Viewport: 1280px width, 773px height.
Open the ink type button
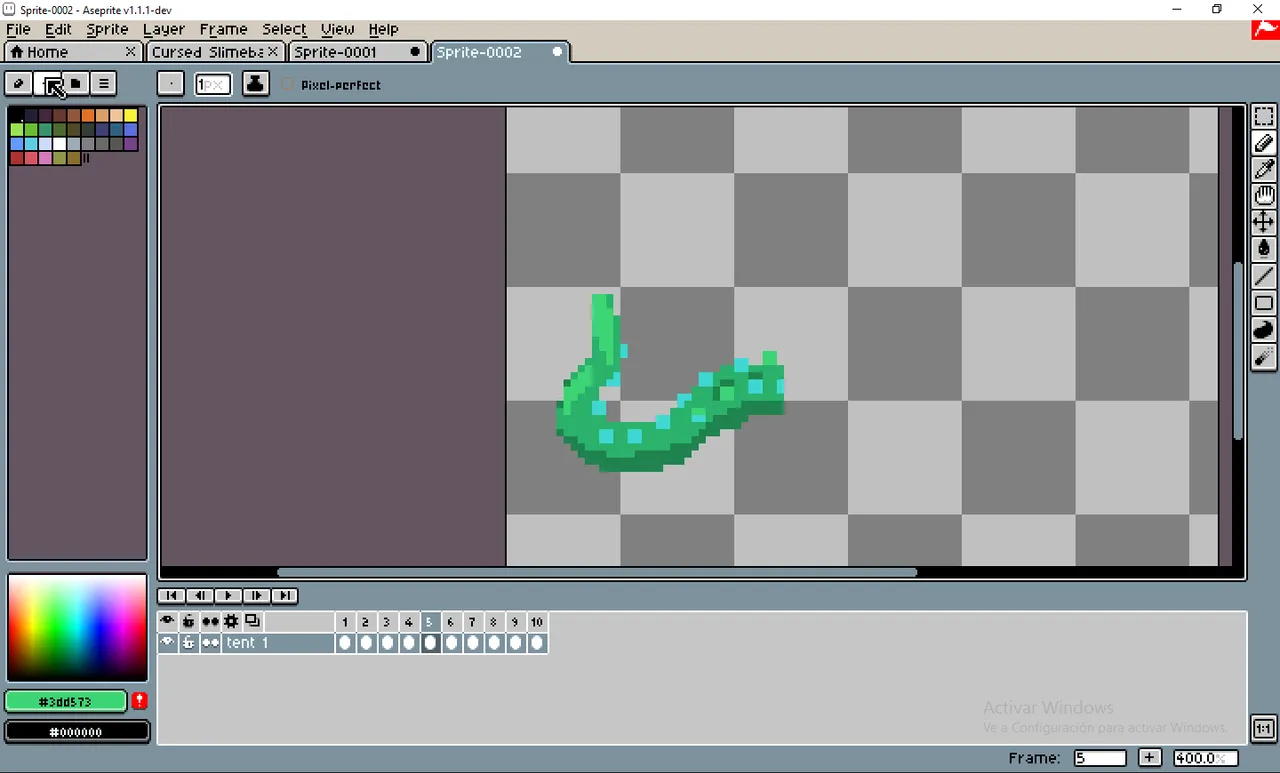pyautogui.click(x=255, y=84)
